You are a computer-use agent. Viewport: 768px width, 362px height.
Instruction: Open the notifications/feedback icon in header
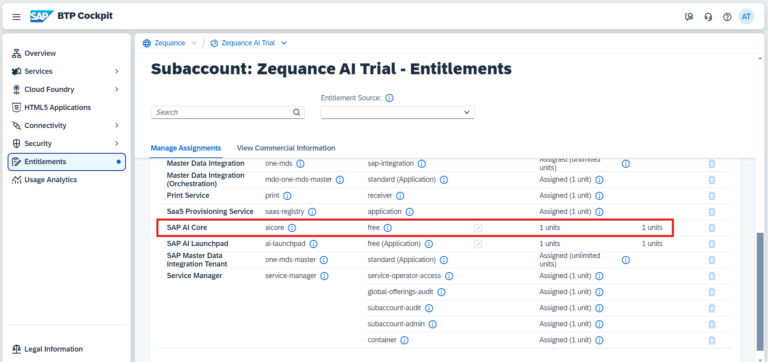[x=689, y=17]
